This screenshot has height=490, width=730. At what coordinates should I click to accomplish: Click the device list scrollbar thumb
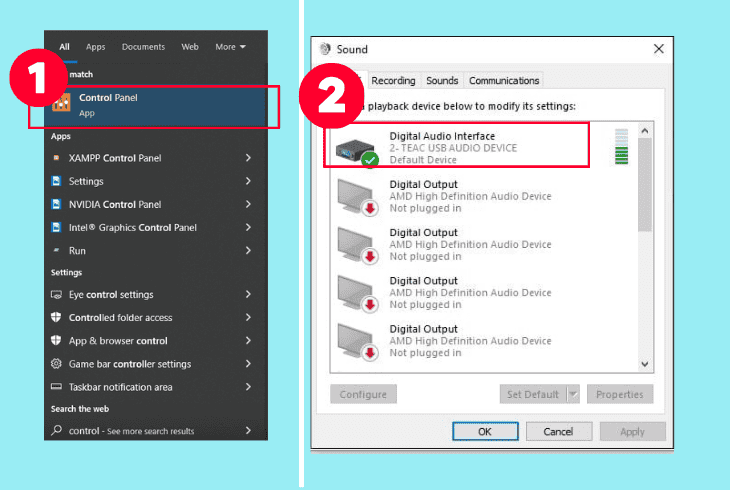coord(645,184)
